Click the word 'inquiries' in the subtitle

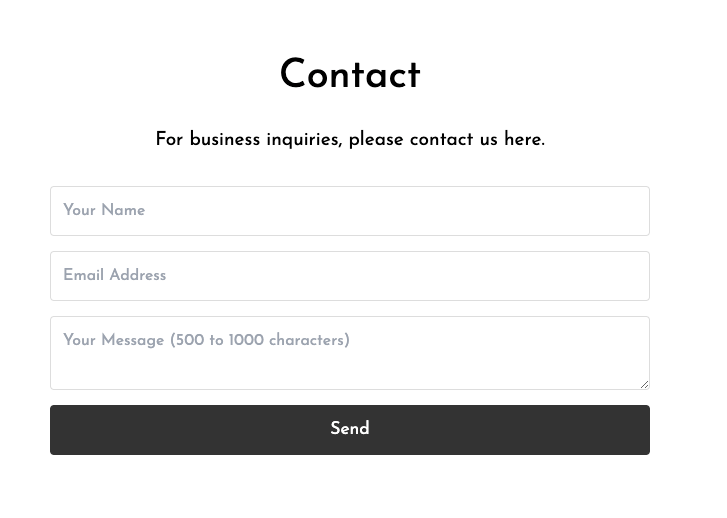(304, 140)
